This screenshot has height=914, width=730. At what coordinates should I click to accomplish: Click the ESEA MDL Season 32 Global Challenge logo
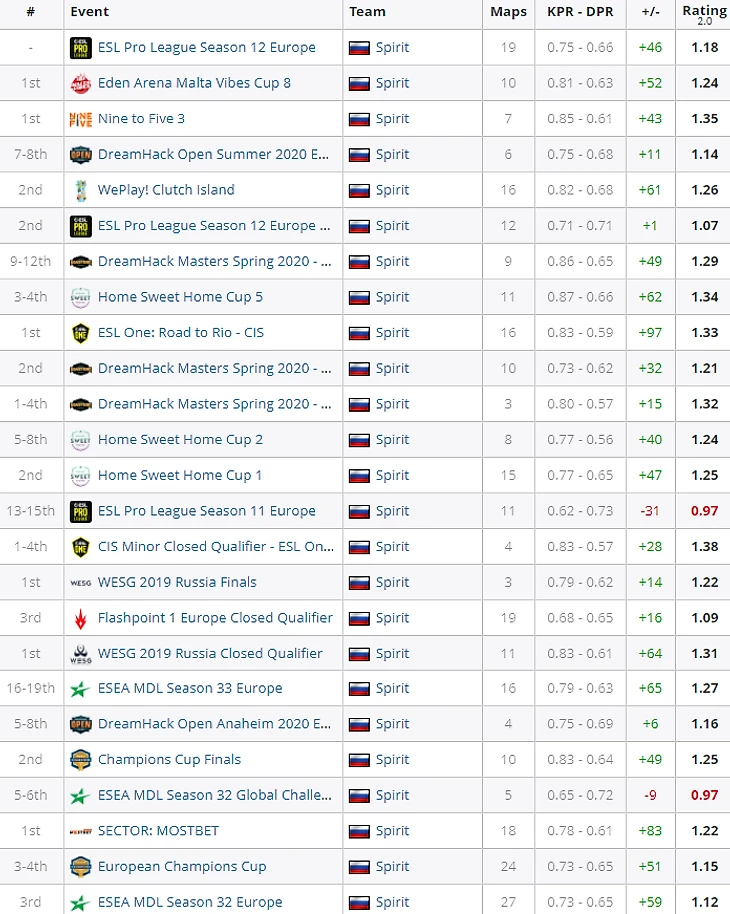click(x=80, y=795)
